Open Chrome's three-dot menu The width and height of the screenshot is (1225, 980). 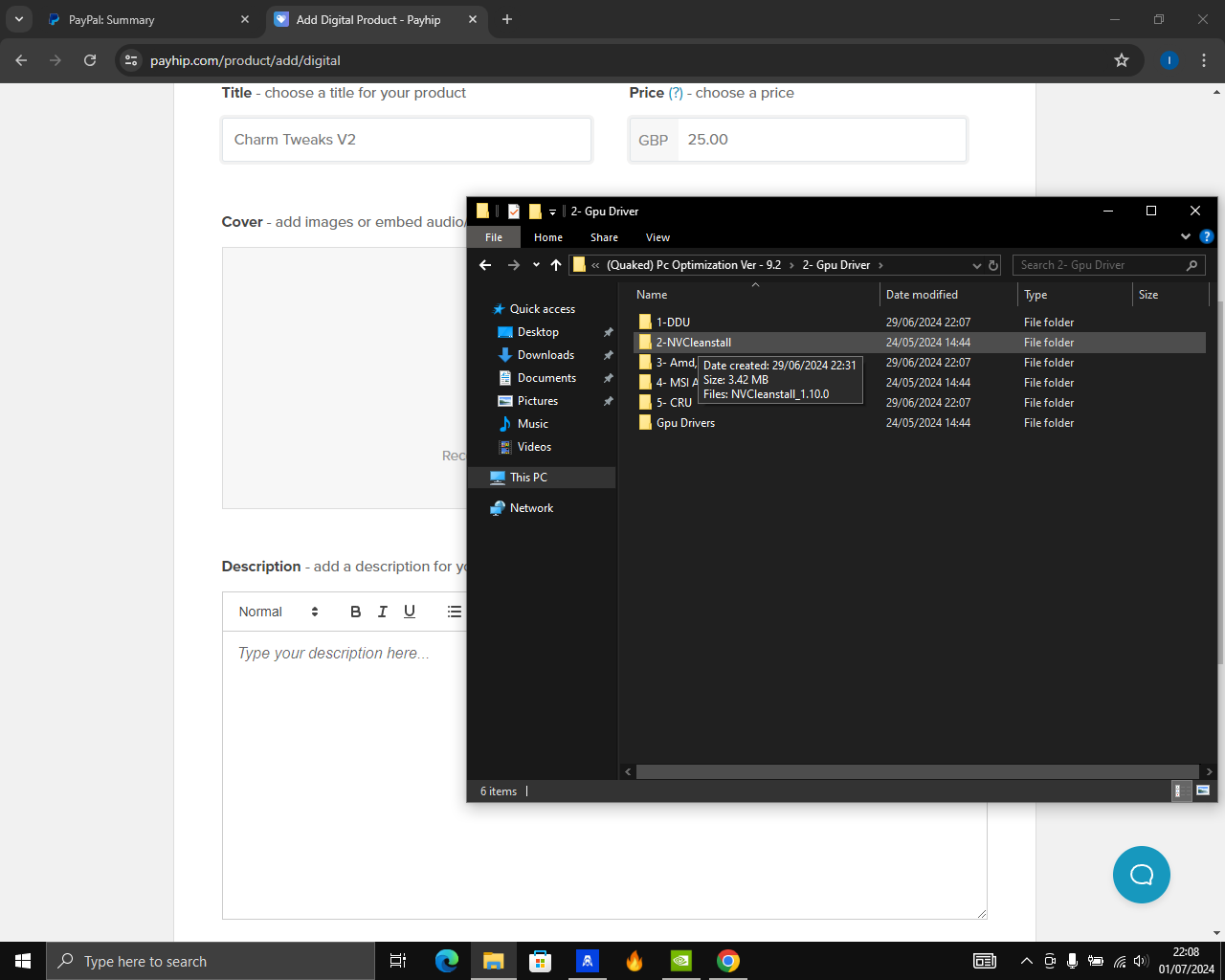coord(1204,60)
